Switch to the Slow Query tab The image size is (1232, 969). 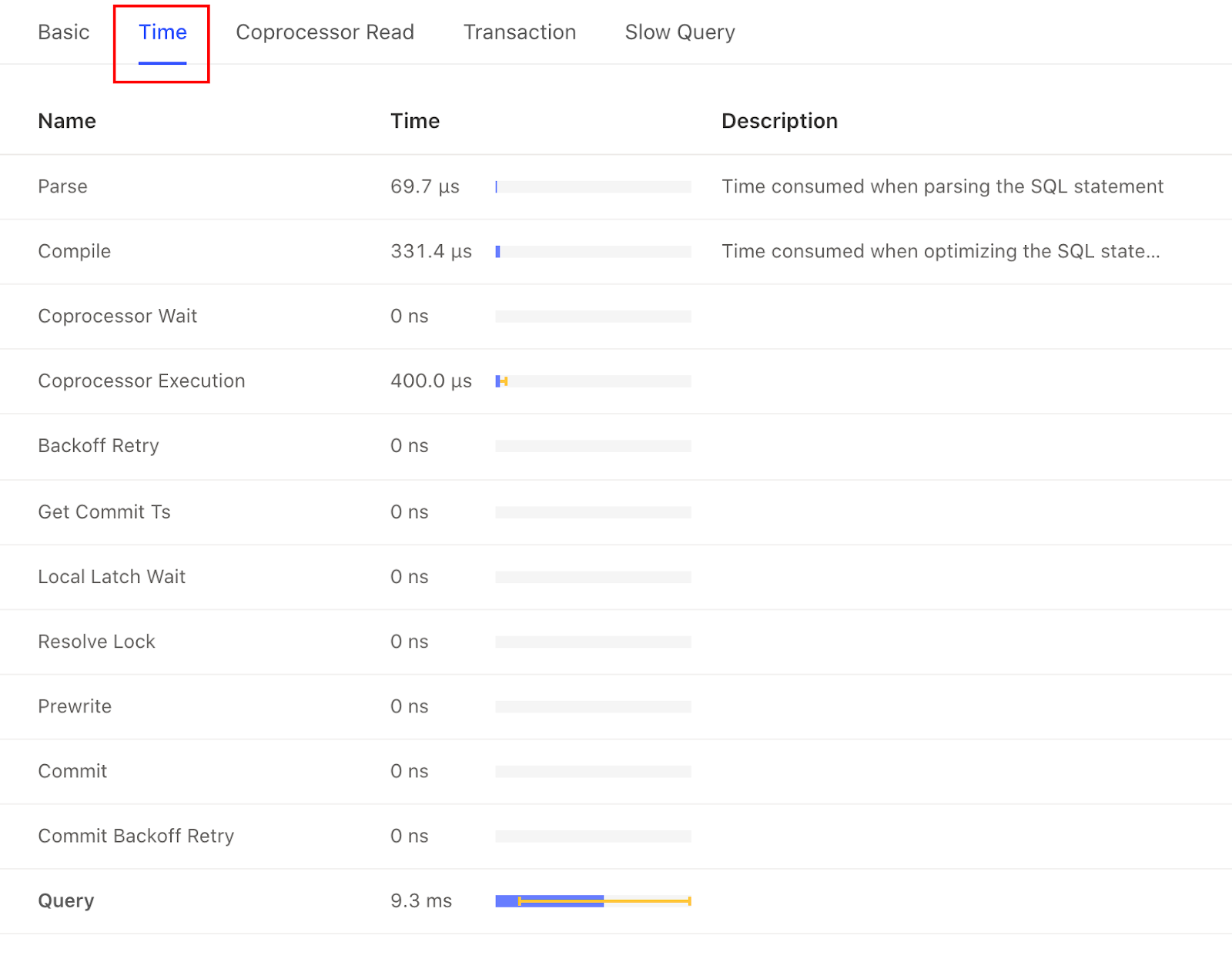[679, 32]
